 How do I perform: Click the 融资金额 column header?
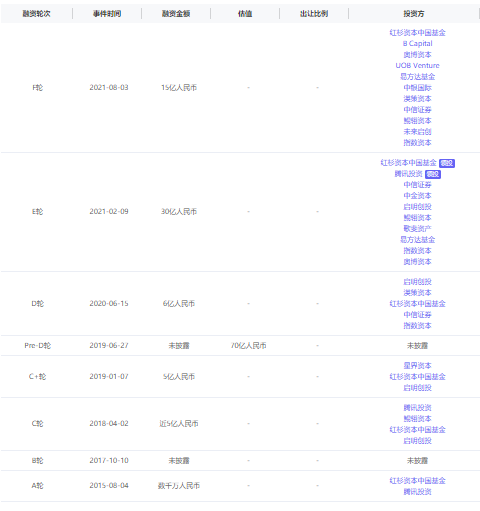click(x=176, y=14)
